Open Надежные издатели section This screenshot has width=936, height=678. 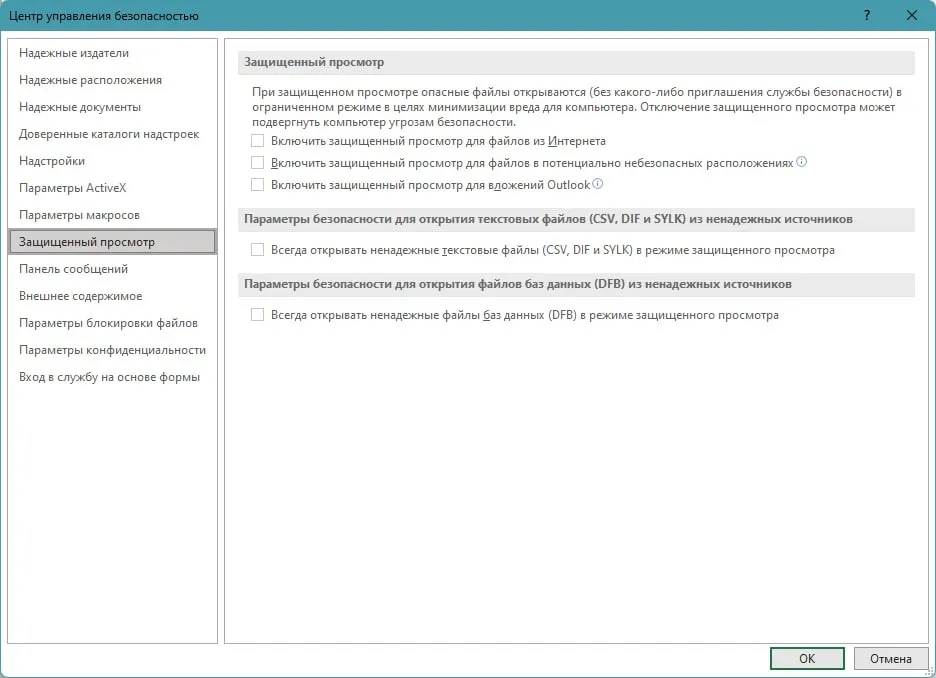74,53
